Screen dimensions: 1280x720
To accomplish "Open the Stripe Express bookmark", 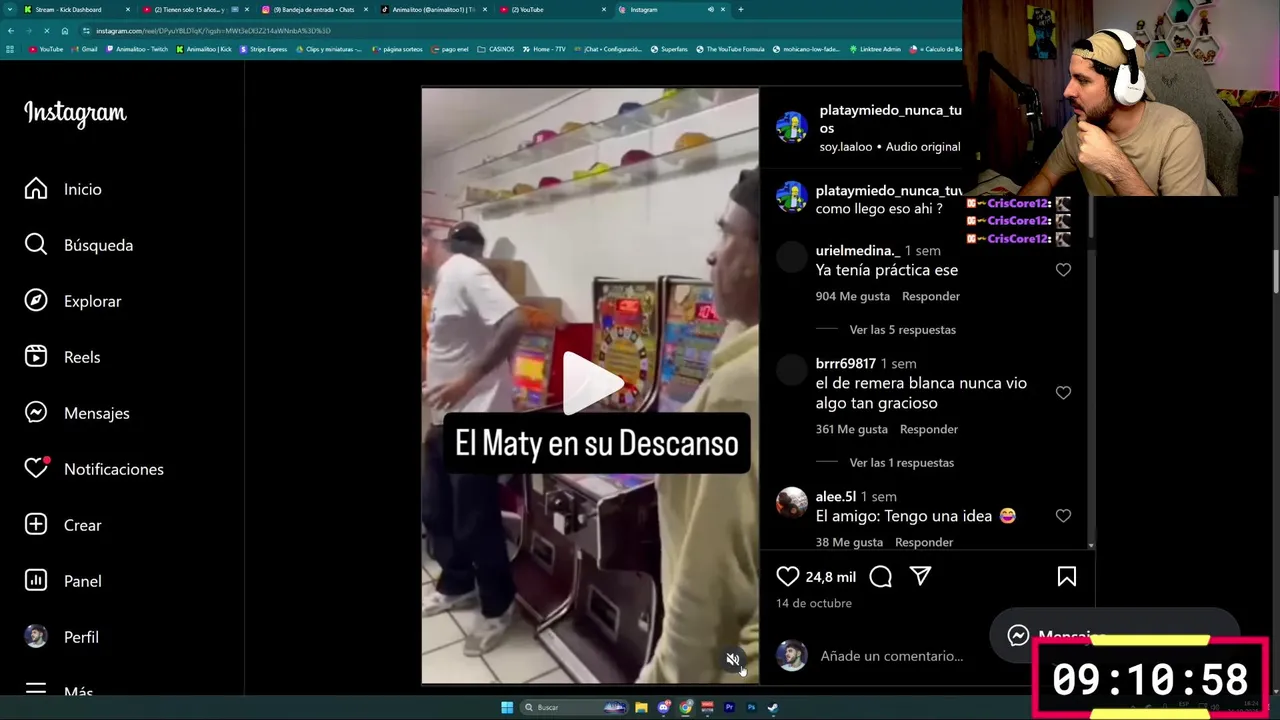I will click(264, 49).
